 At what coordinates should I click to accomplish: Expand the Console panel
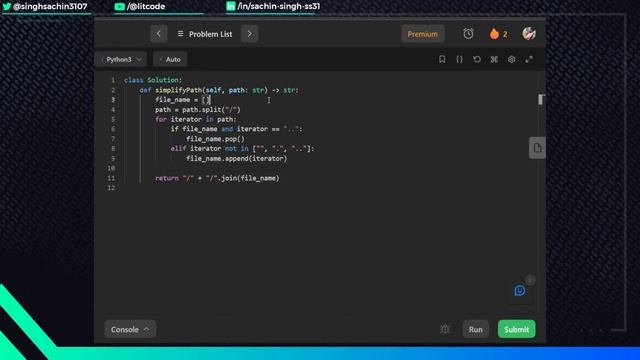130,329
